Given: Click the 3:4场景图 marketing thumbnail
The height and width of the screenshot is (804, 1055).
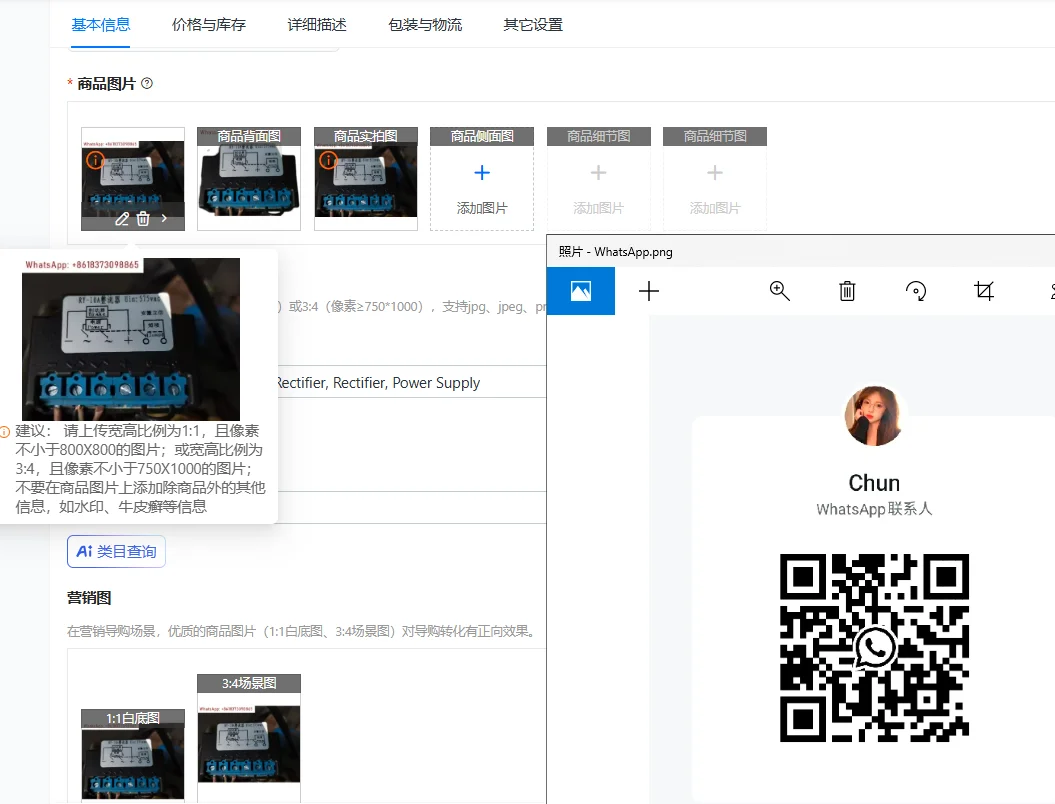Looking at the screenshot, I should coord(249,740).
